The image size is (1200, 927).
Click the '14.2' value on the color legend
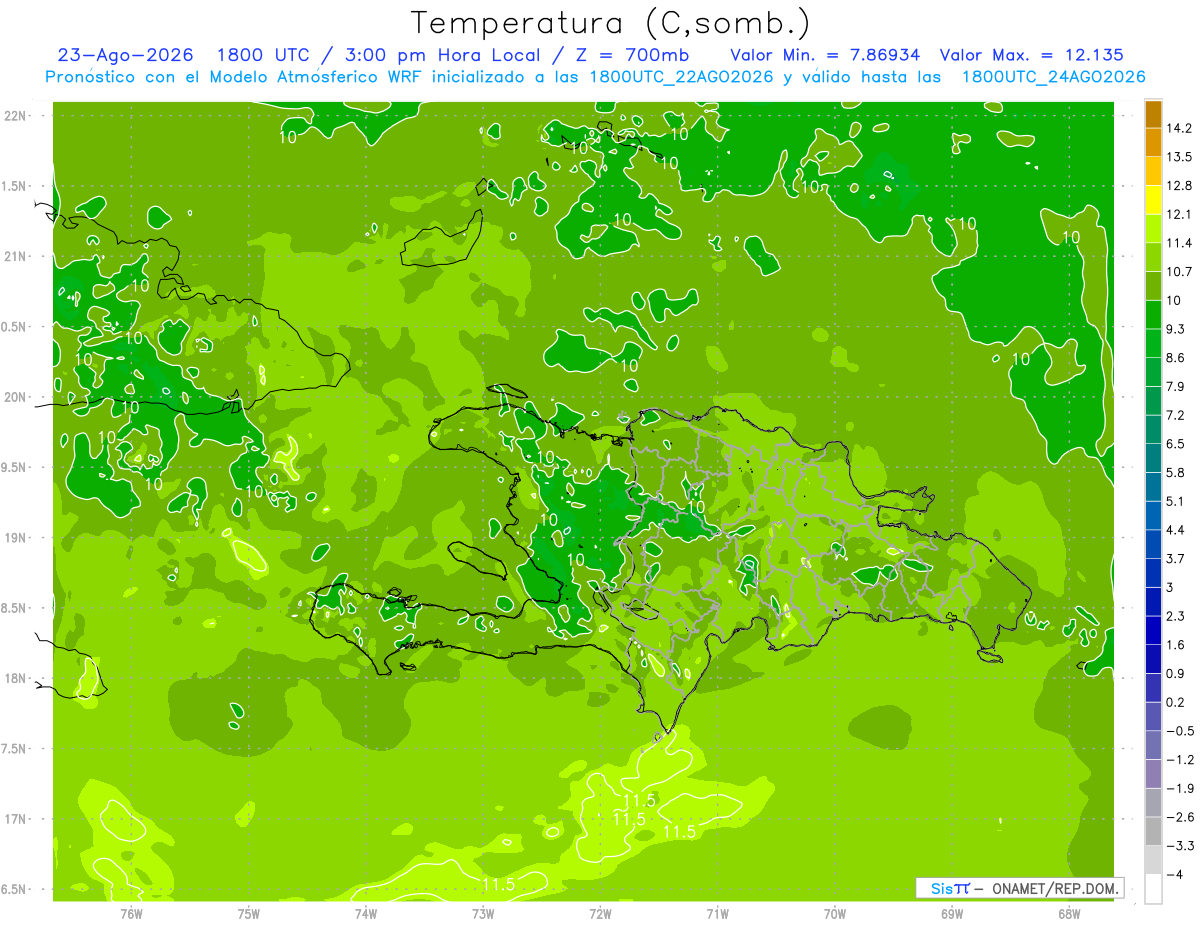(x=1179, y=128)
